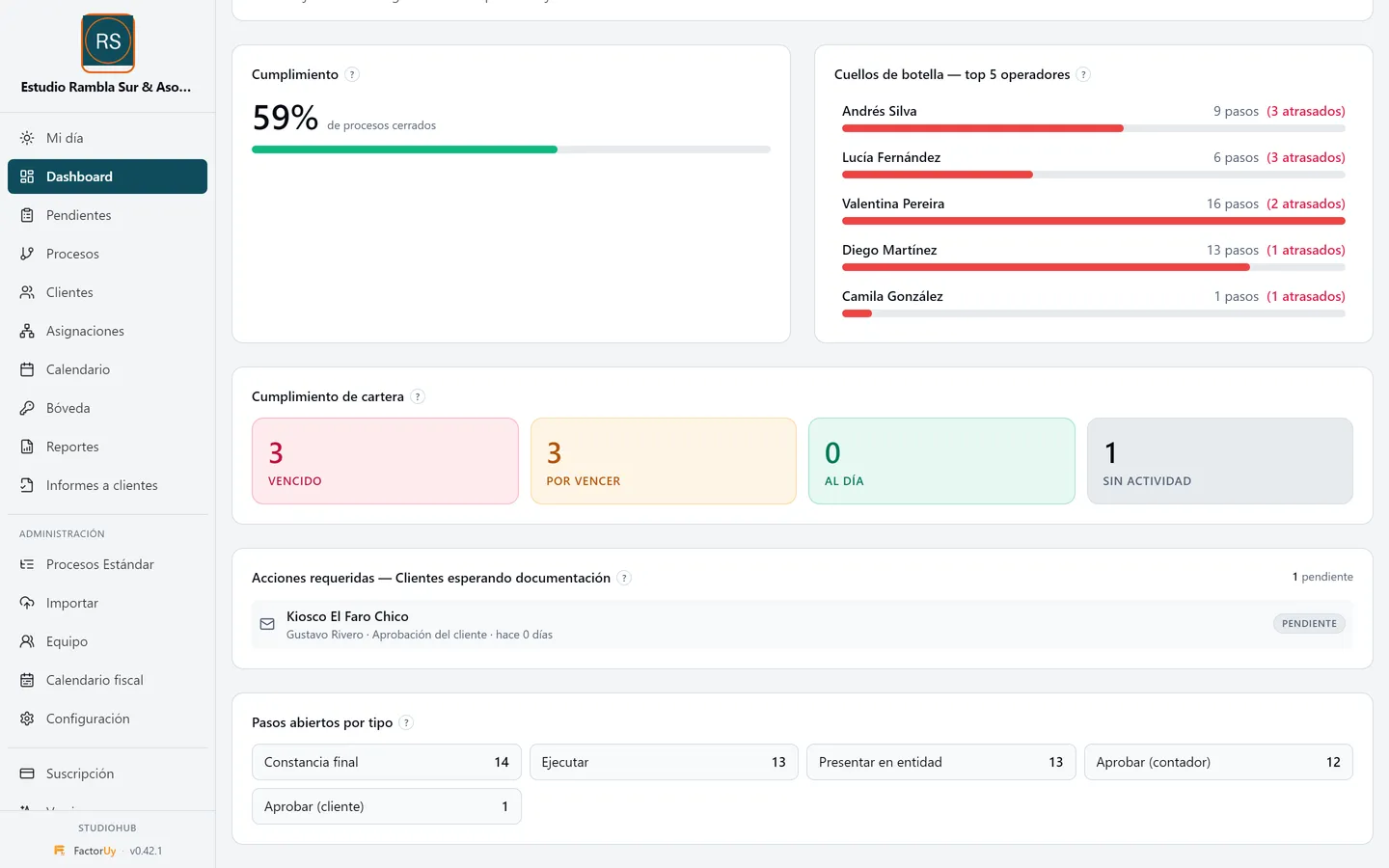
Task: Open the Suscripción page
Action: 107,773
